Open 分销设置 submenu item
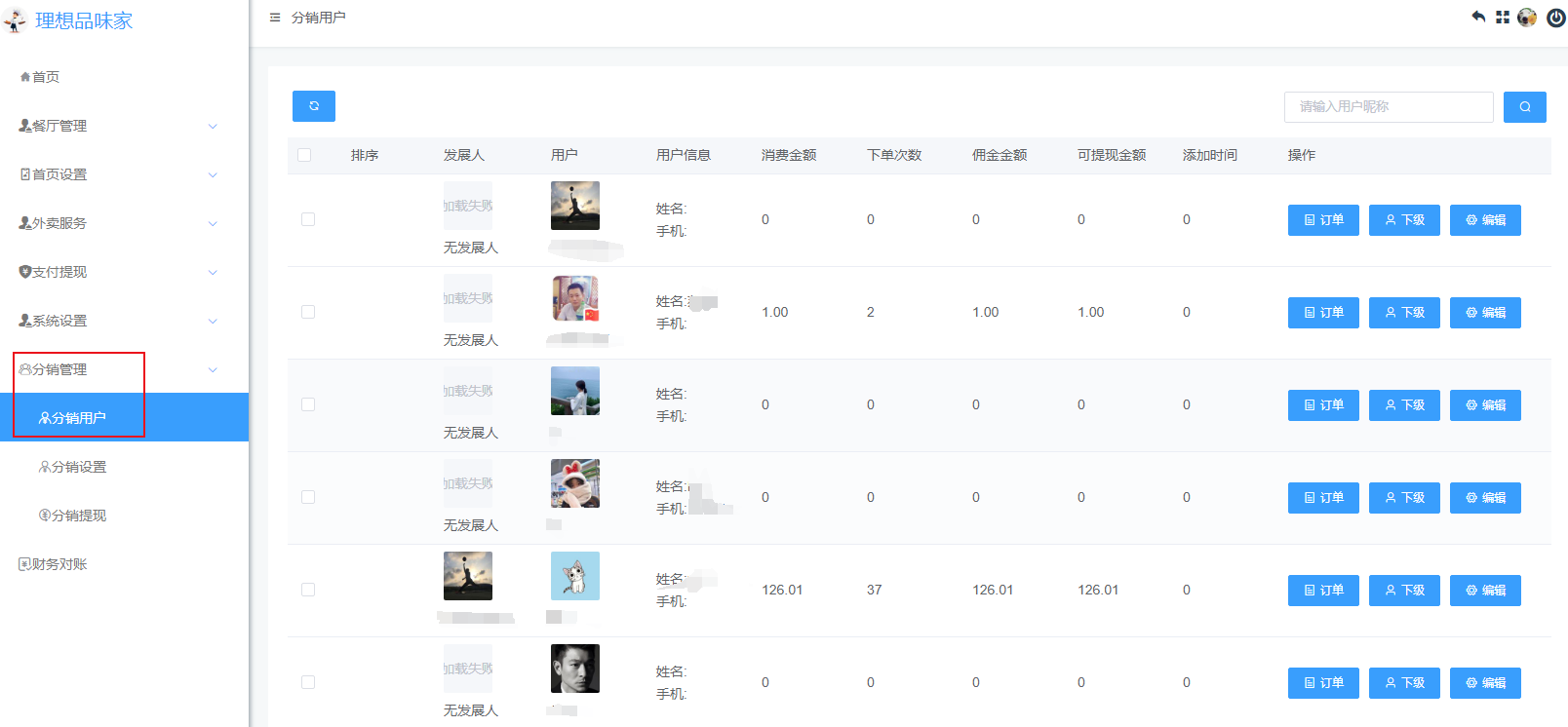Viewport: 1568px width, 727px height. point(124,467)
